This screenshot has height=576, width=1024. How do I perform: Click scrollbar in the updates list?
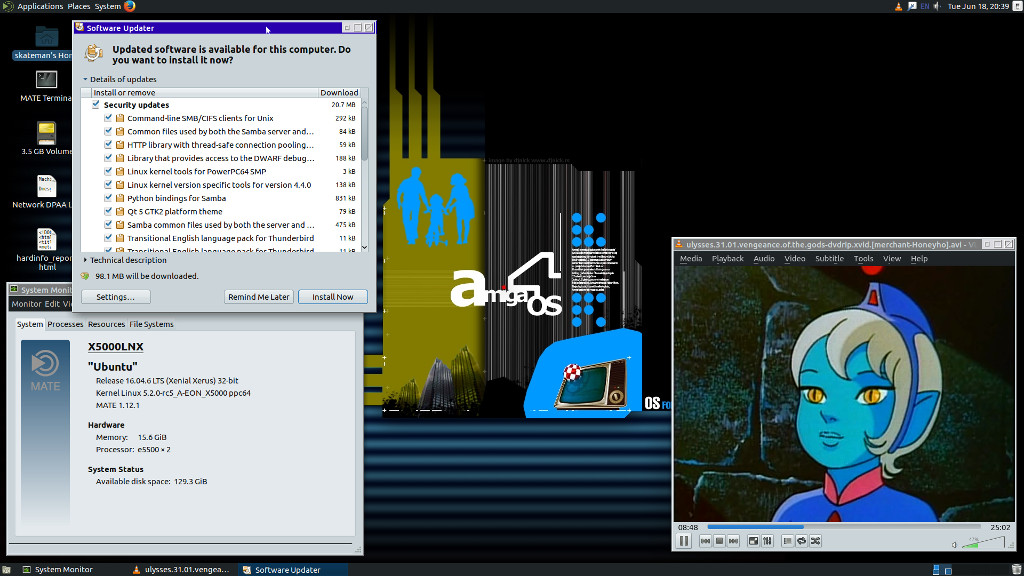(x=364, y=133)
